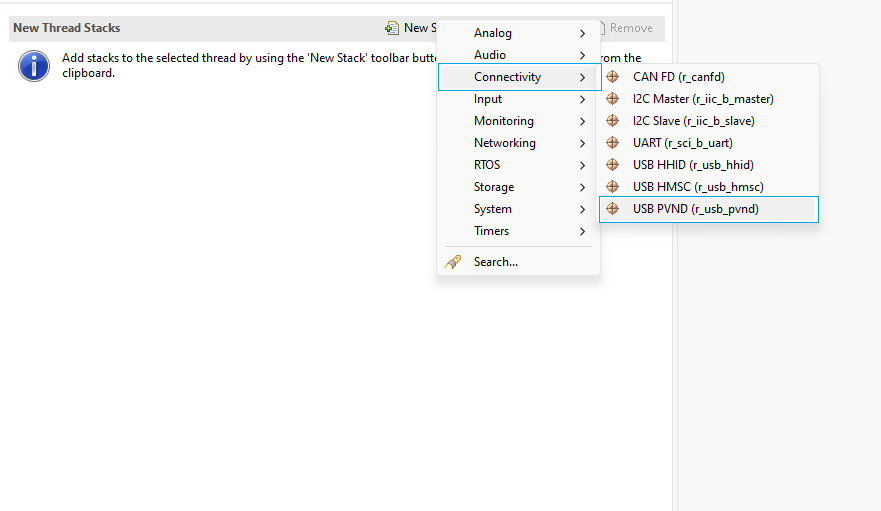Click the USB HMSC module icon
The width and height of the screenshot is (881, 511).
pos(612,186)
